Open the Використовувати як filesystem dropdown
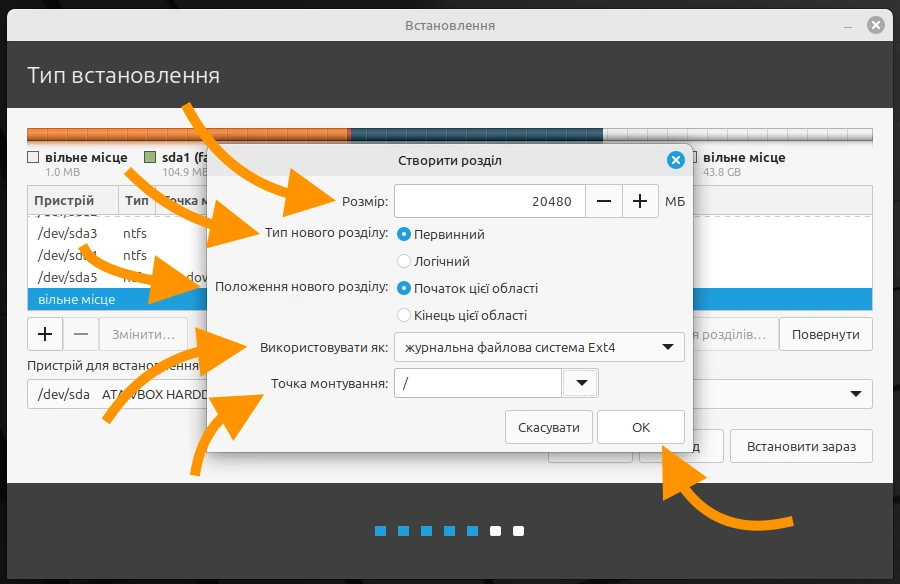Image resolution: width=900 pixels, height=584 pixels. tap(539, 347)
